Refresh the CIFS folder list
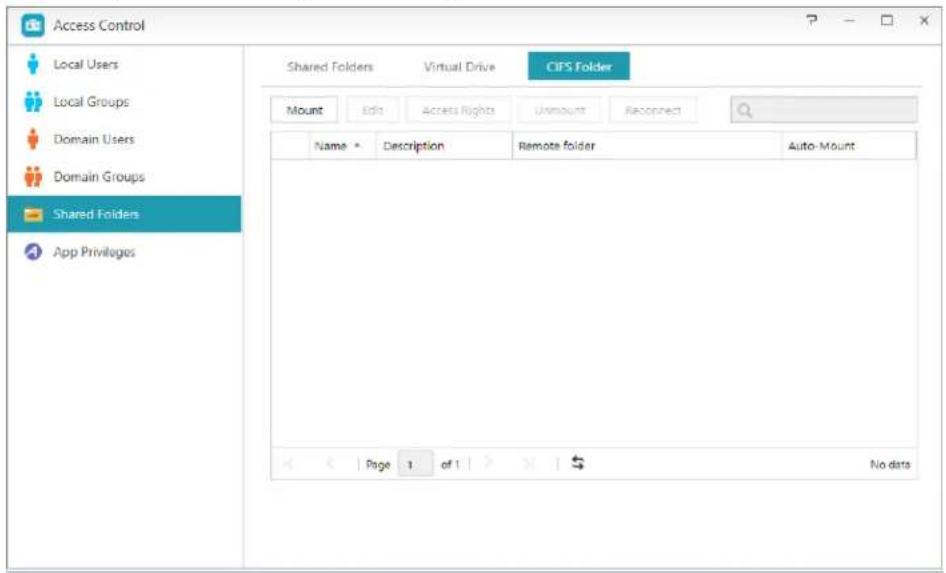Screen dimensions: 946x573 click(577, 463)
